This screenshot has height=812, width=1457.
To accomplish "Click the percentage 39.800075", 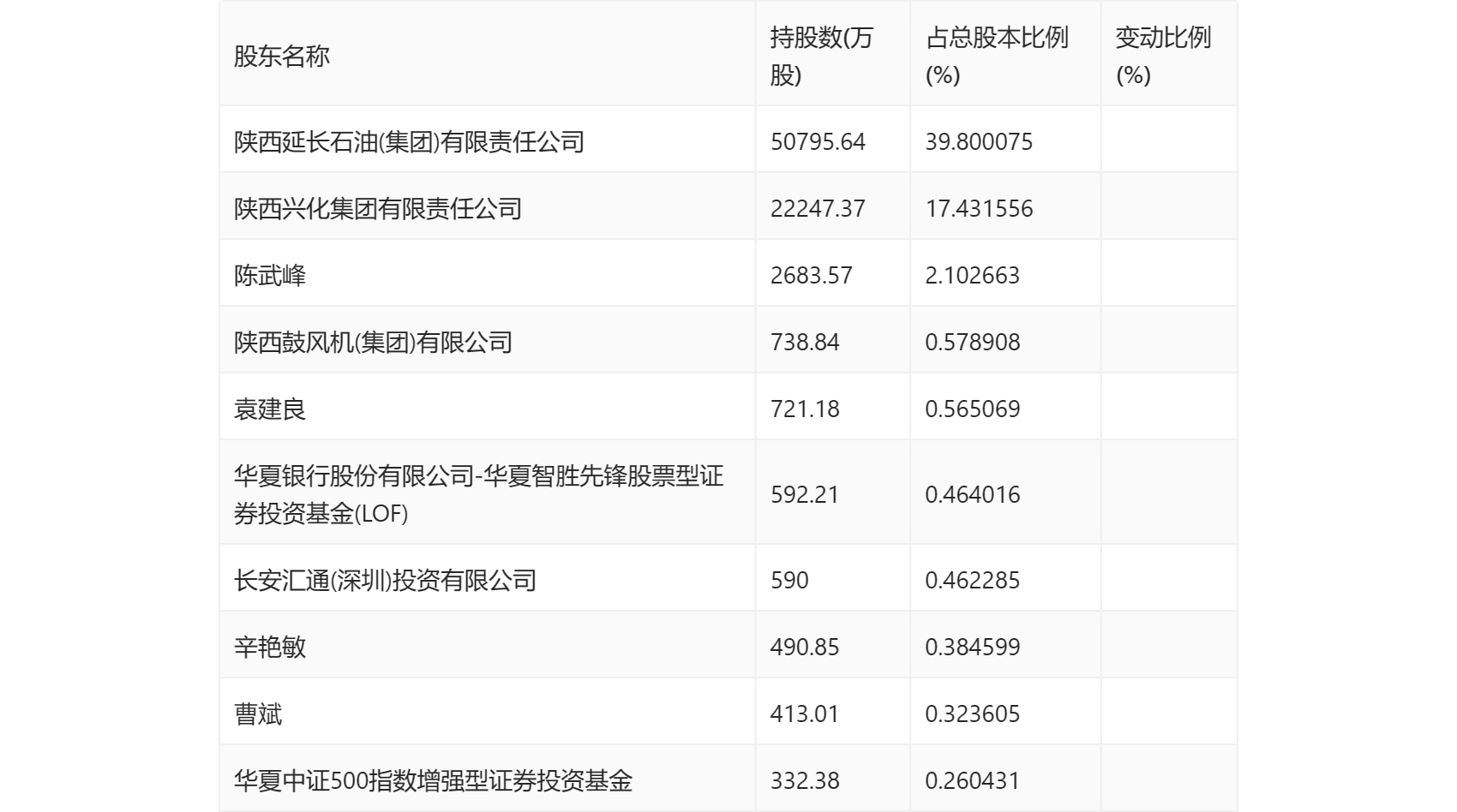I will 979,141.
